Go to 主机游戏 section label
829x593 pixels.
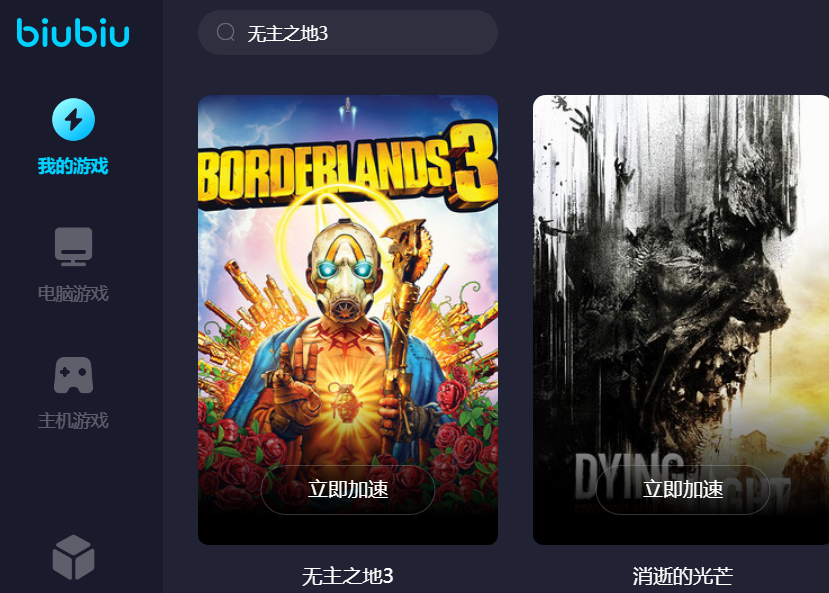(x=73, y=421)
